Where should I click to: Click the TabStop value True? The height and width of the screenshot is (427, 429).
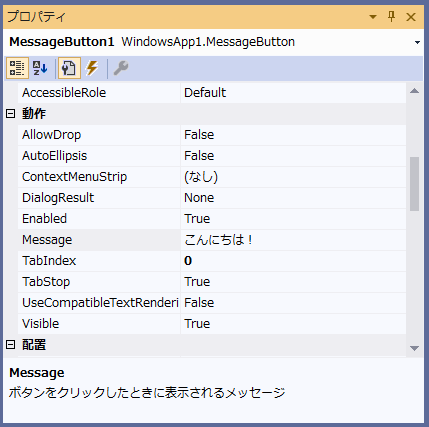point(197,282)
